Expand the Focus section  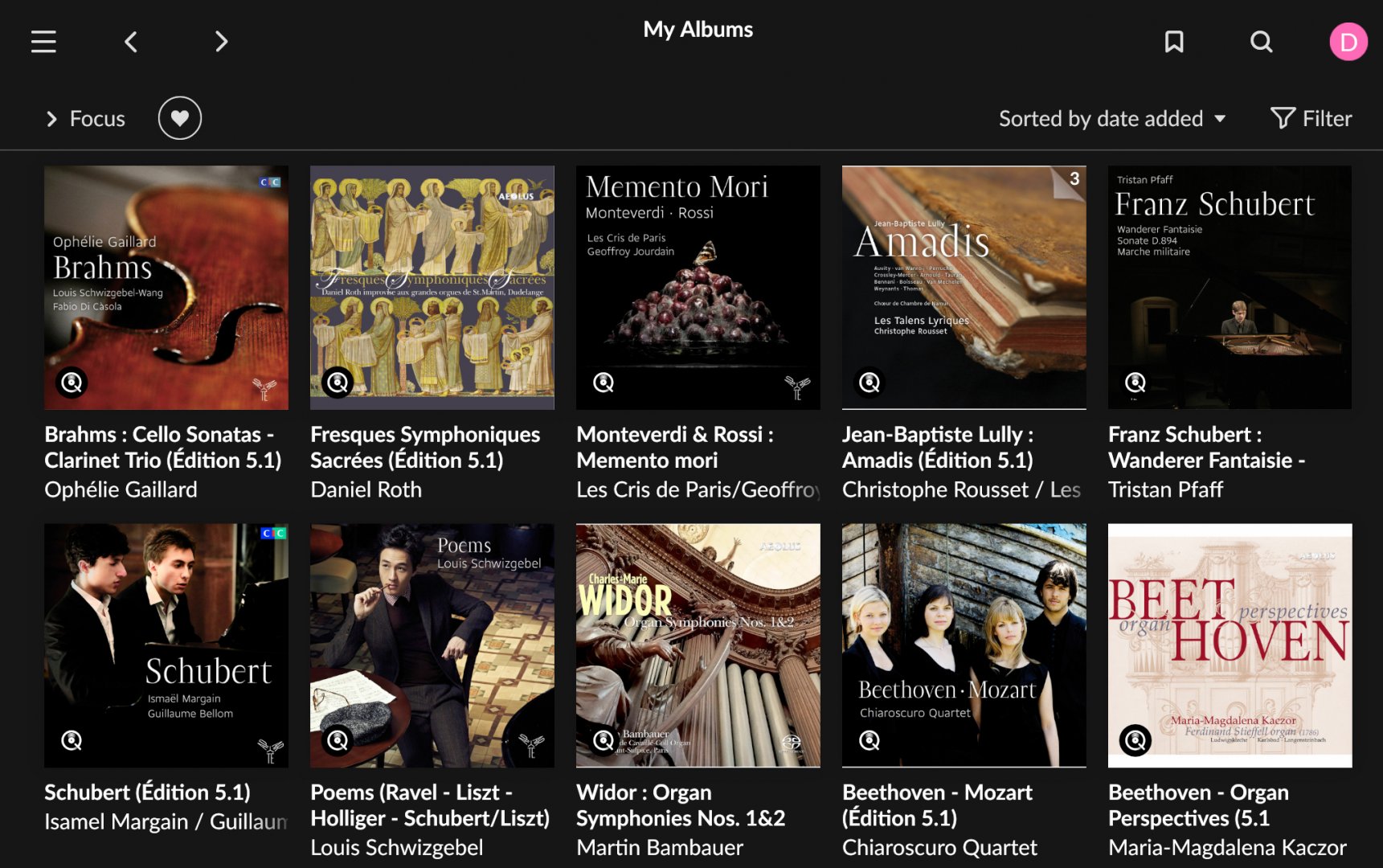tap(85, 119)
